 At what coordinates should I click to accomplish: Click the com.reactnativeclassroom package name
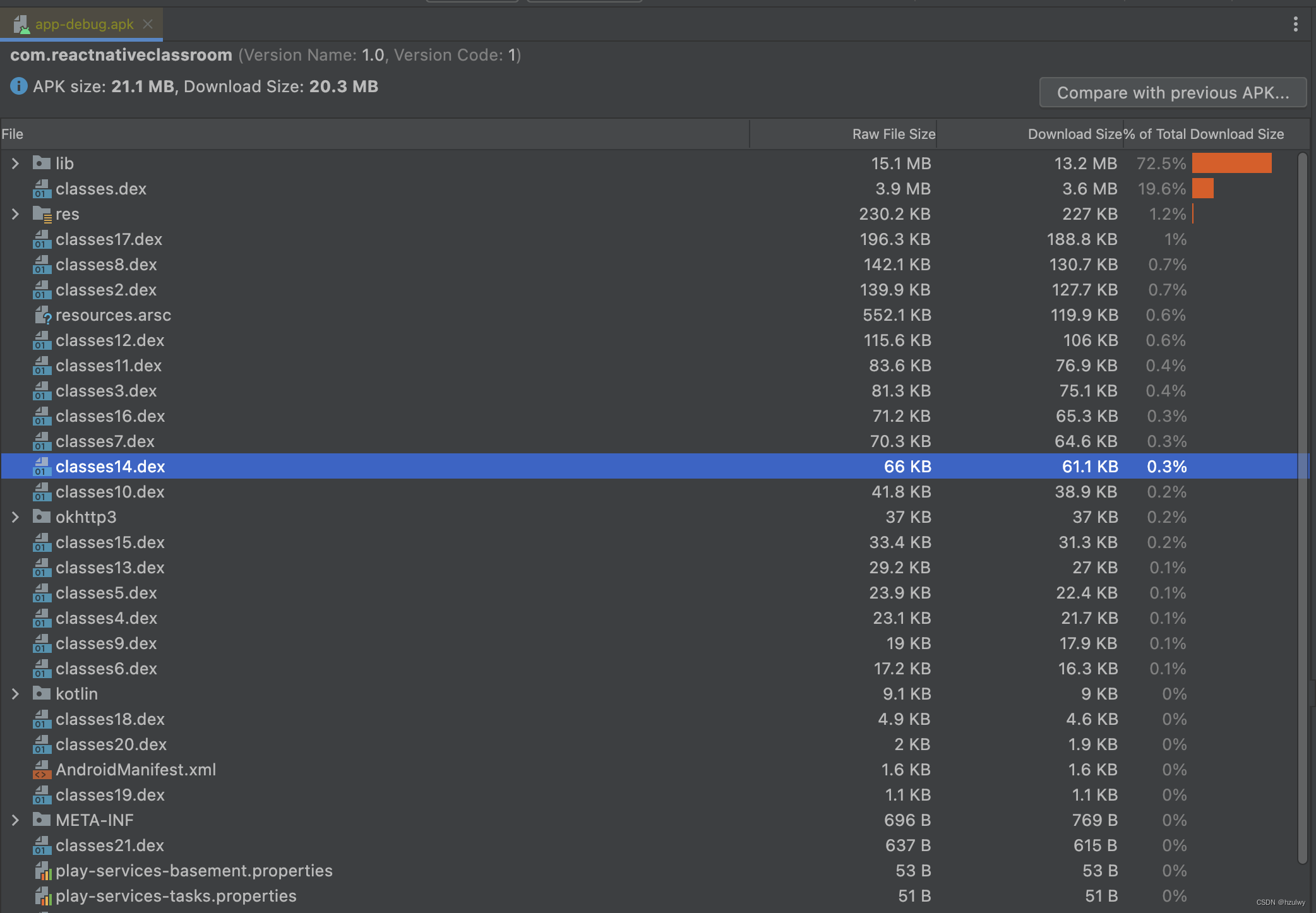point(121,55)
